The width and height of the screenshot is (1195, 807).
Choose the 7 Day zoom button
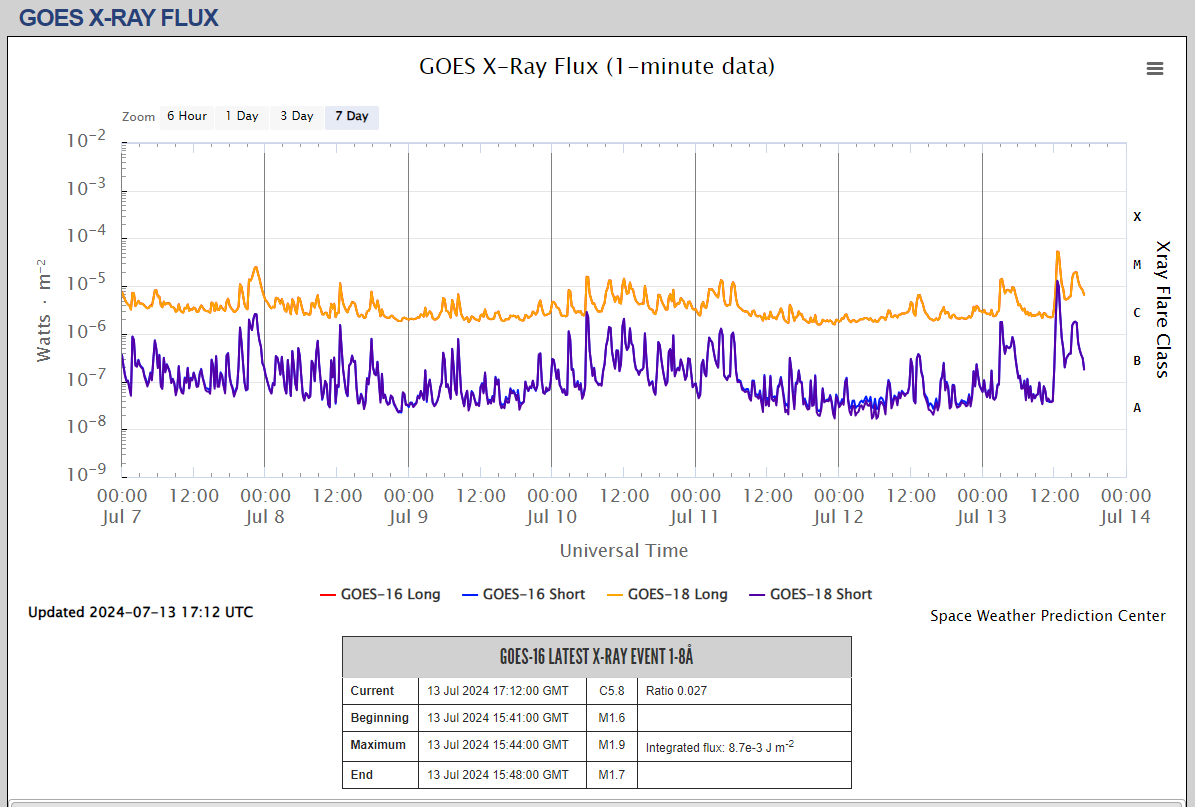coord(351,116)
